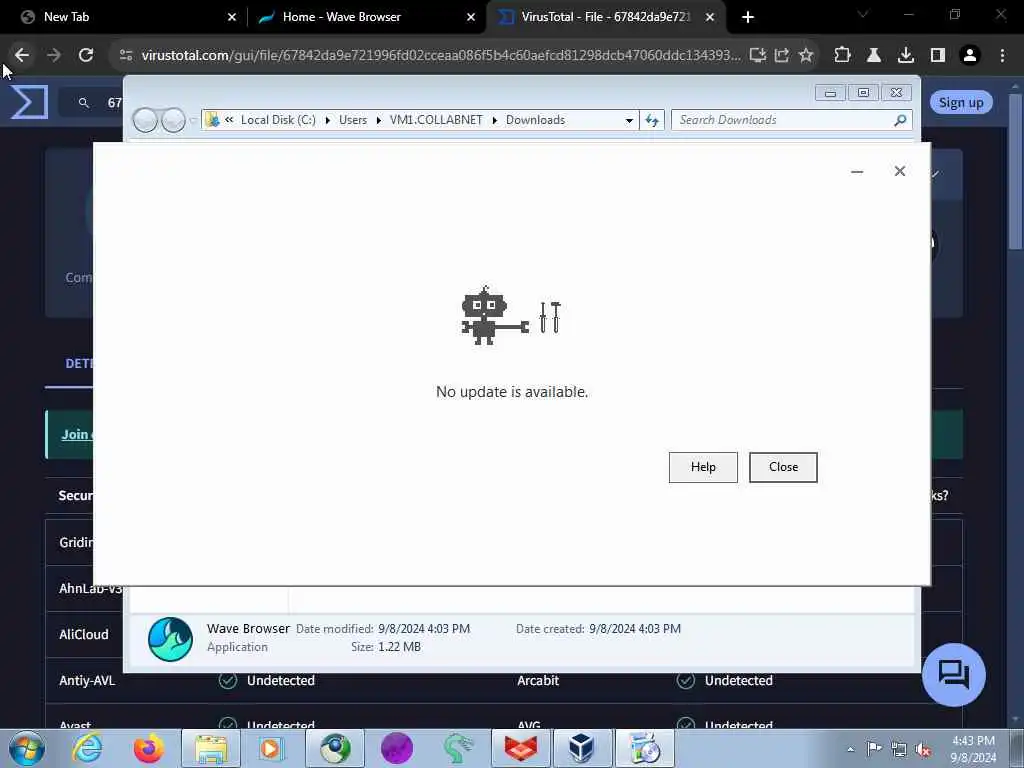Image resolution: width=1024 pixels, height=768 pixels.
Task: Close the Home - Wave Browser tab
Action: [471, 18]
